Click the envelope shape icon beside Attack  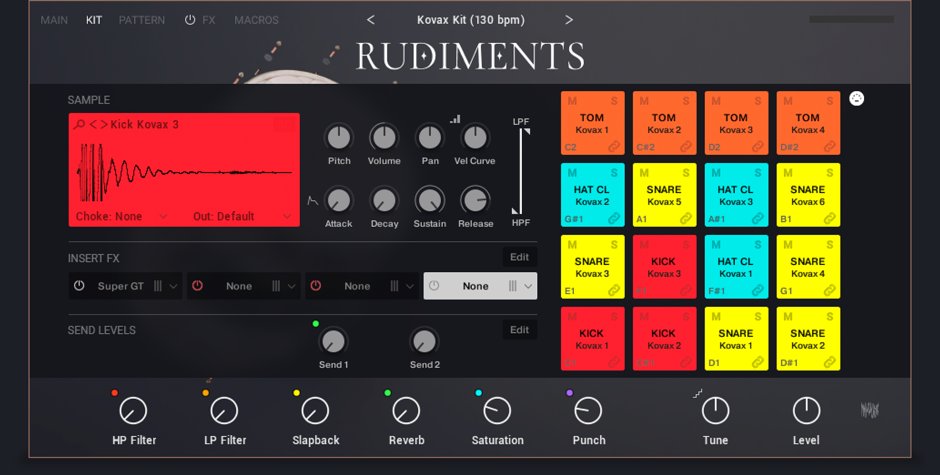point(312,200)
